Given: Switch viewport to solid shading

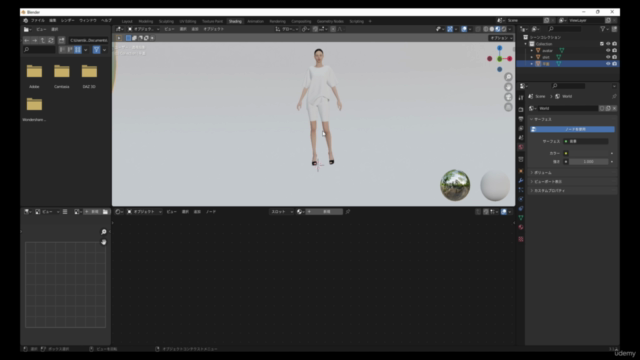Looking at the screenshot, I should 492,29.
